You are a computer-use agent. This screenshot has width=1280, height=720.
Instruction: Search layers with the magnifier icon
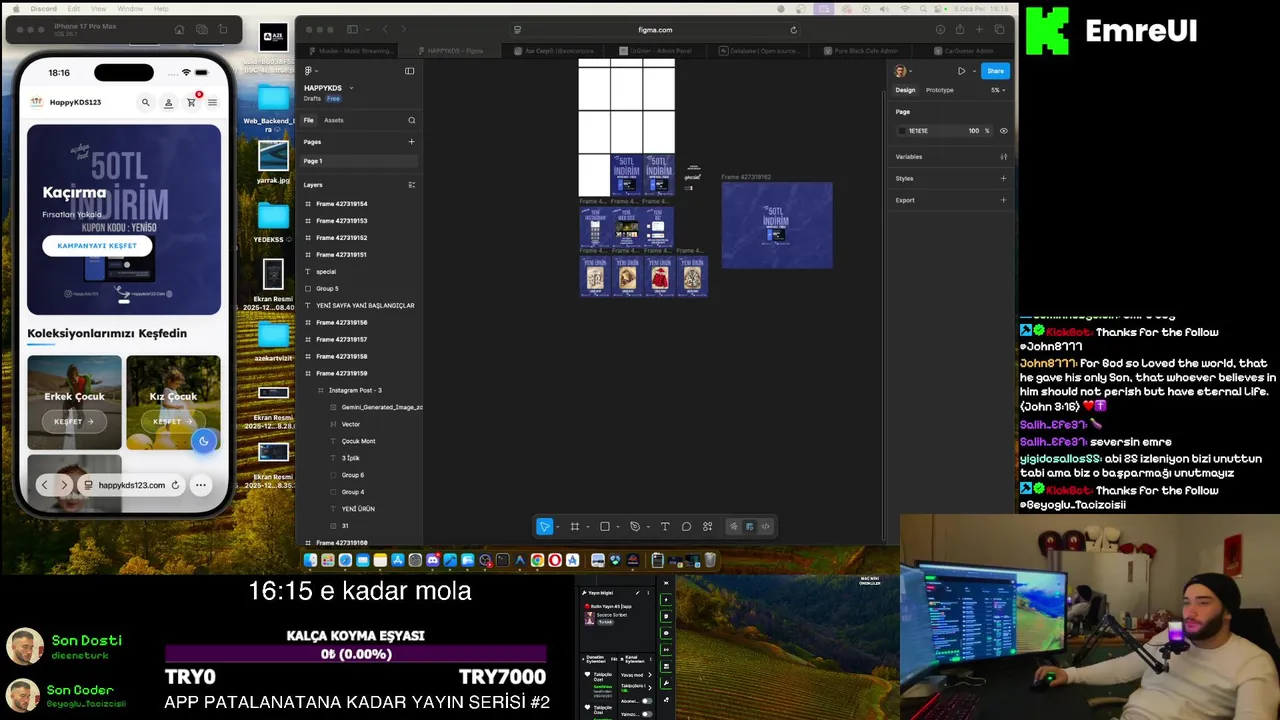tap(411, 120)
